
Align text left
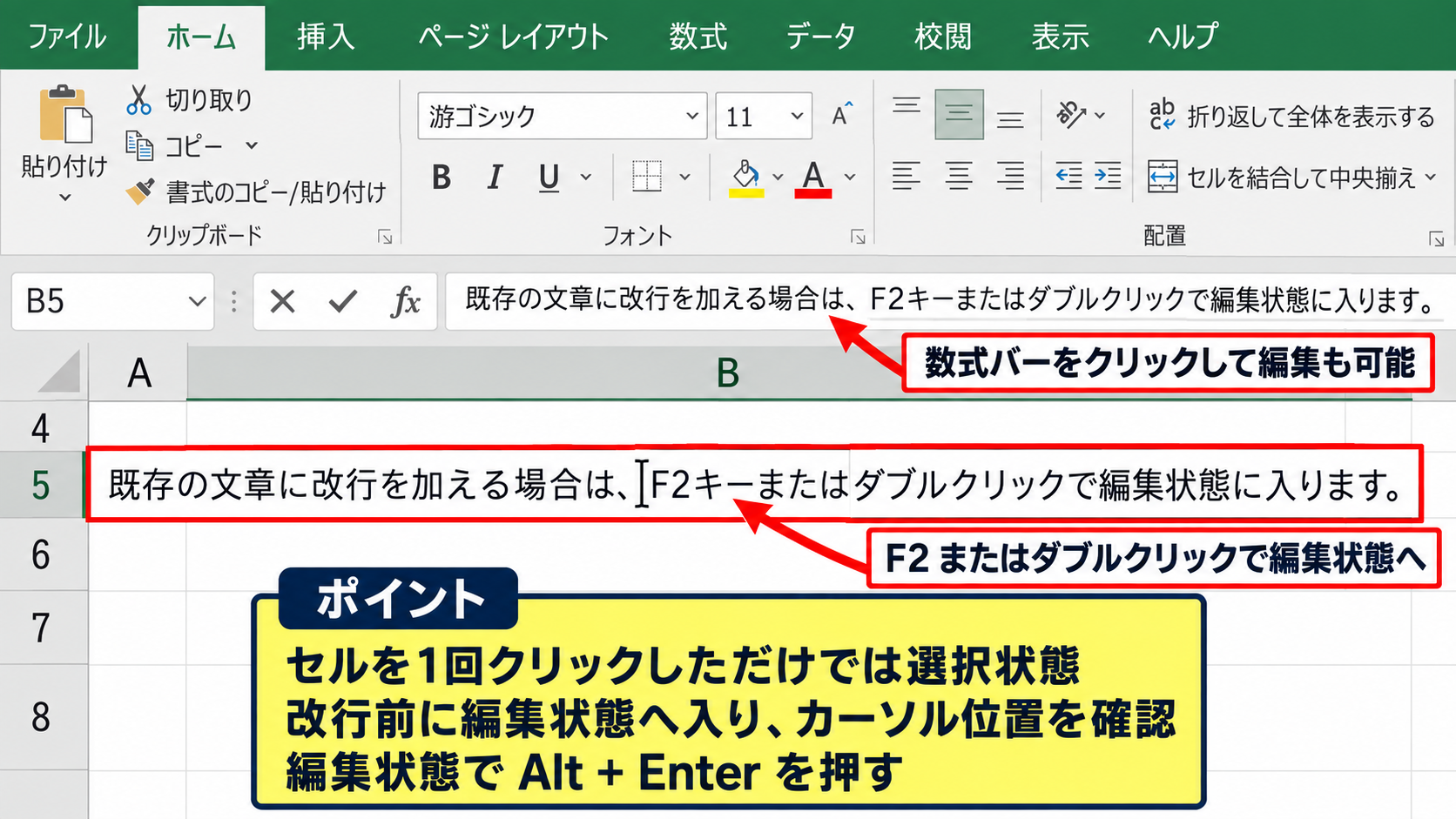tap(907, 177)
